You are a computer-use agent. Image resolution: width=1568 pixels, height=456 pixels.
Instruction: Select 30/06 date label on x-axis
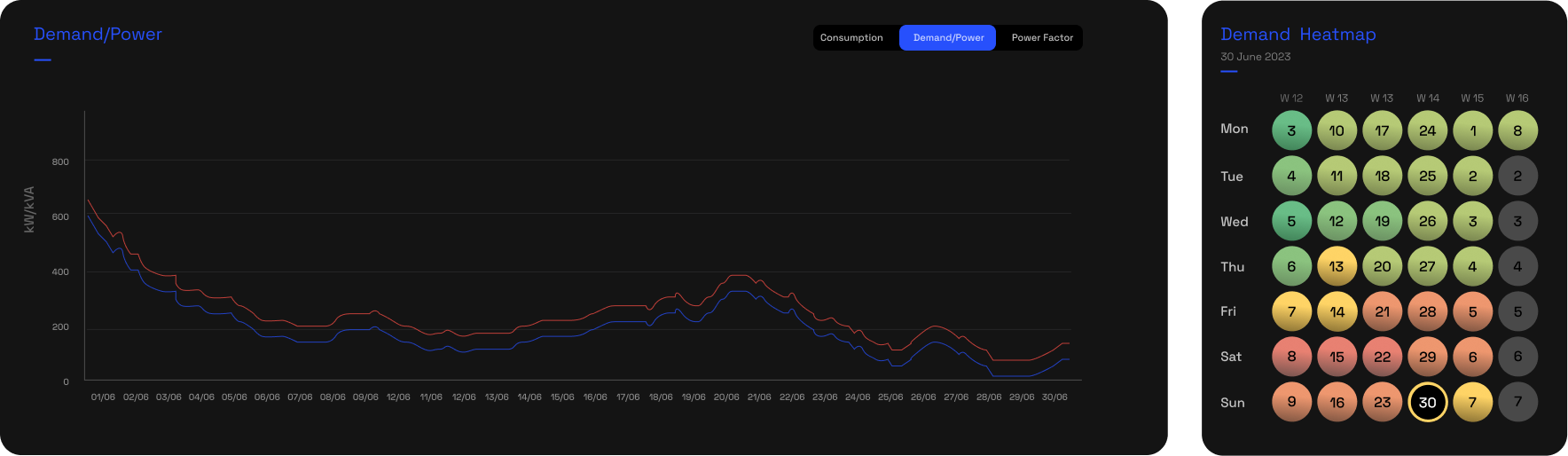click(x=1054, y=397)
